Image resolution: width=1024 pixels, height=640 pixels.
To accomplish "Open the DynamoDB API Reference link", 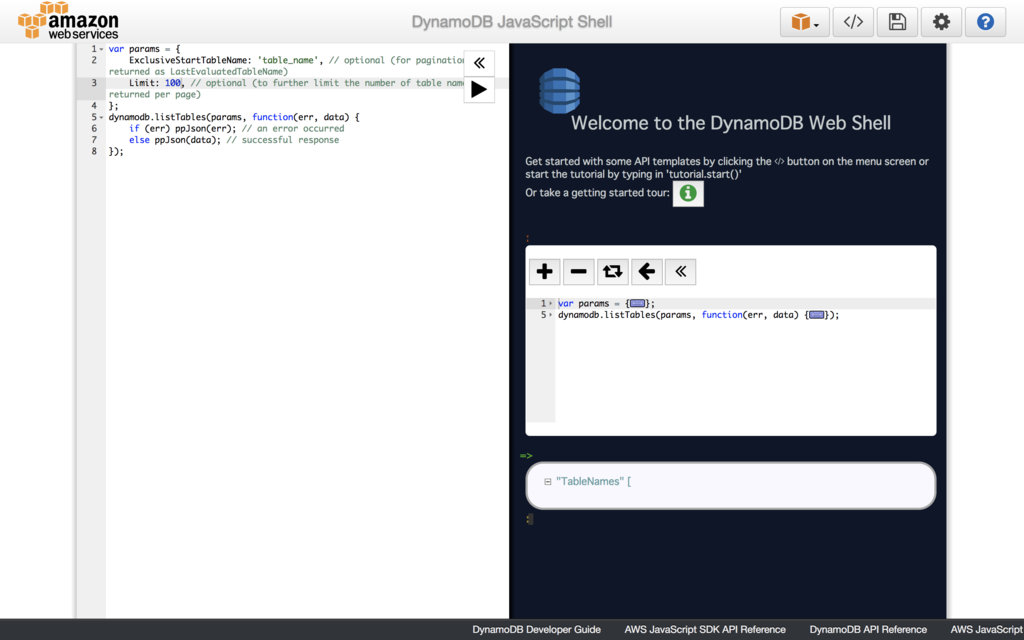I will (868, 630).
